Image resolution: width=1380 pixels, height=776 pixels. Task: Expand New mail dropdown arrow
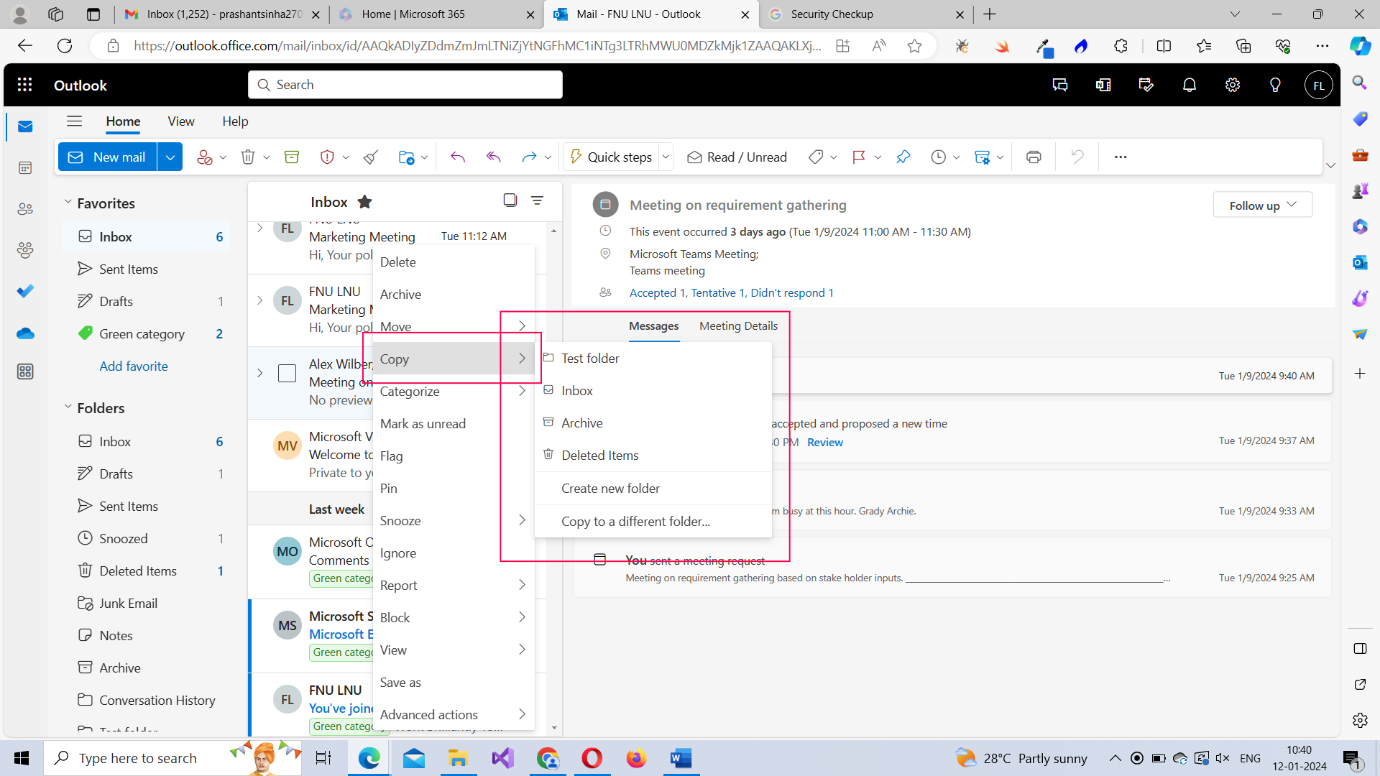170,157
